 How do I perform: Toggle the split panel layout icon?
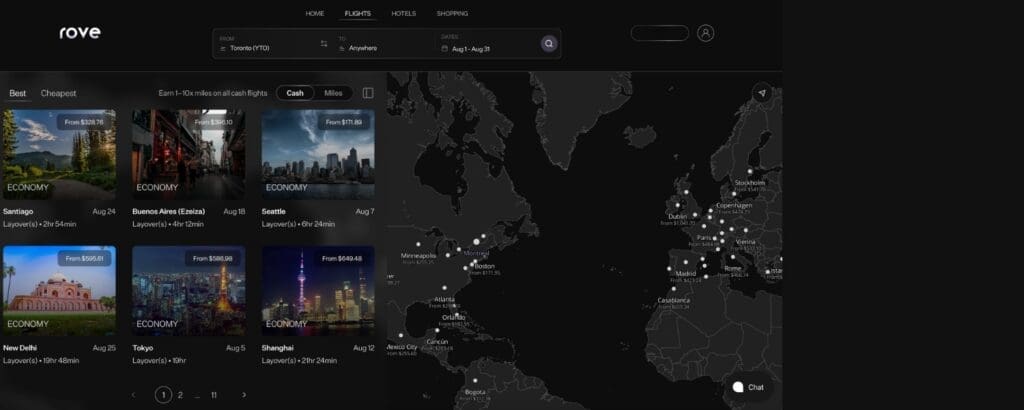[x=368, y=93]
